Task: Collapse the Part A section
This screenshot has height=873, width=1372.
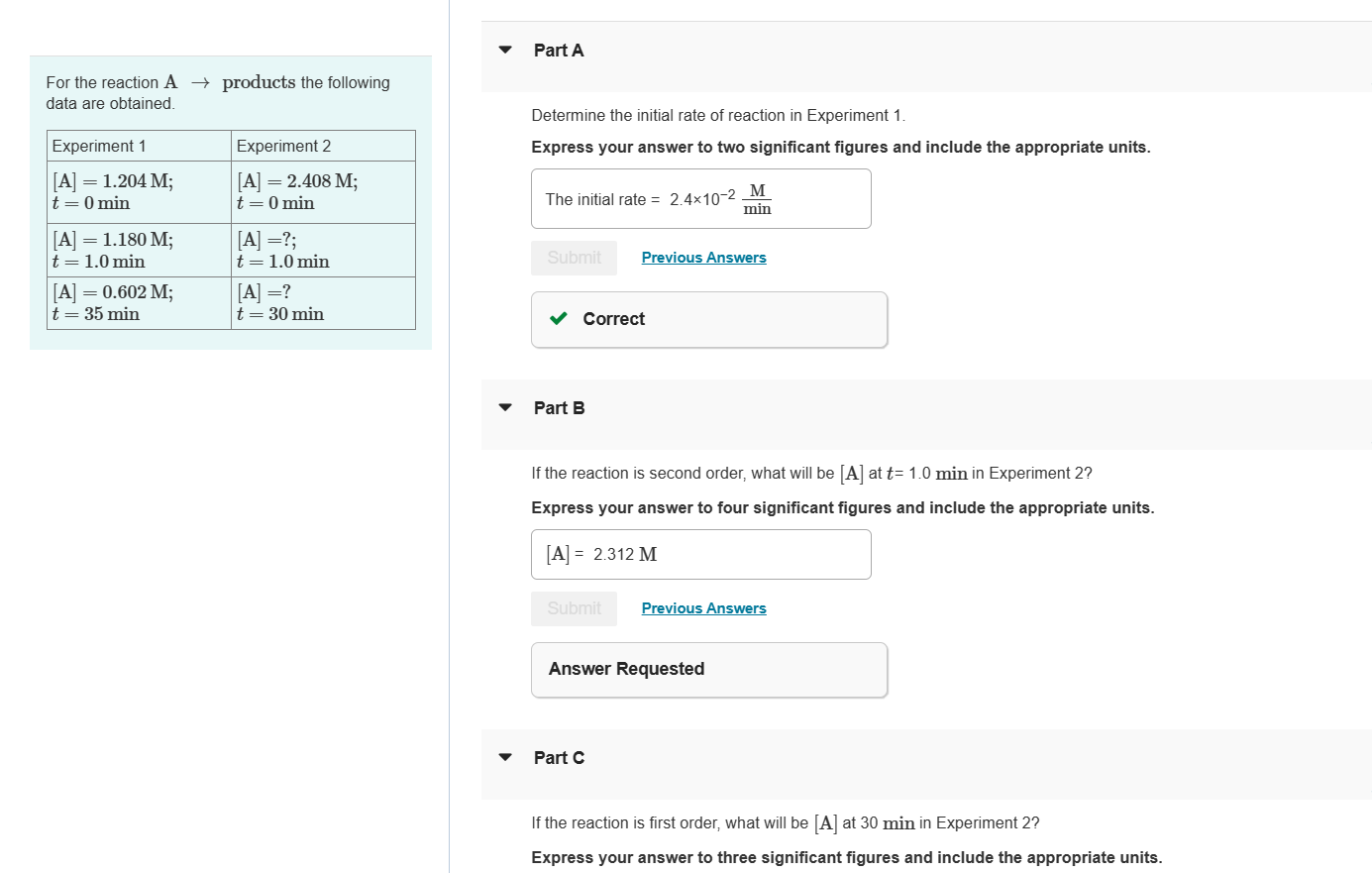Action: 505,49
